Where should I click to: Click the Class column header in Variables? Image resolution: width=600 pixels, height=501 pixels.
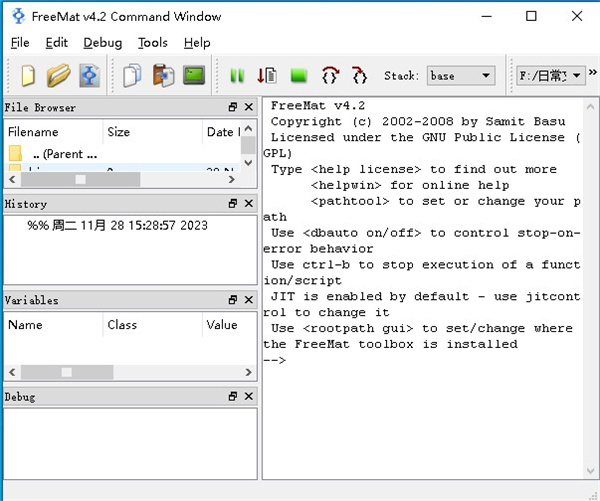[x=122, y=324]
